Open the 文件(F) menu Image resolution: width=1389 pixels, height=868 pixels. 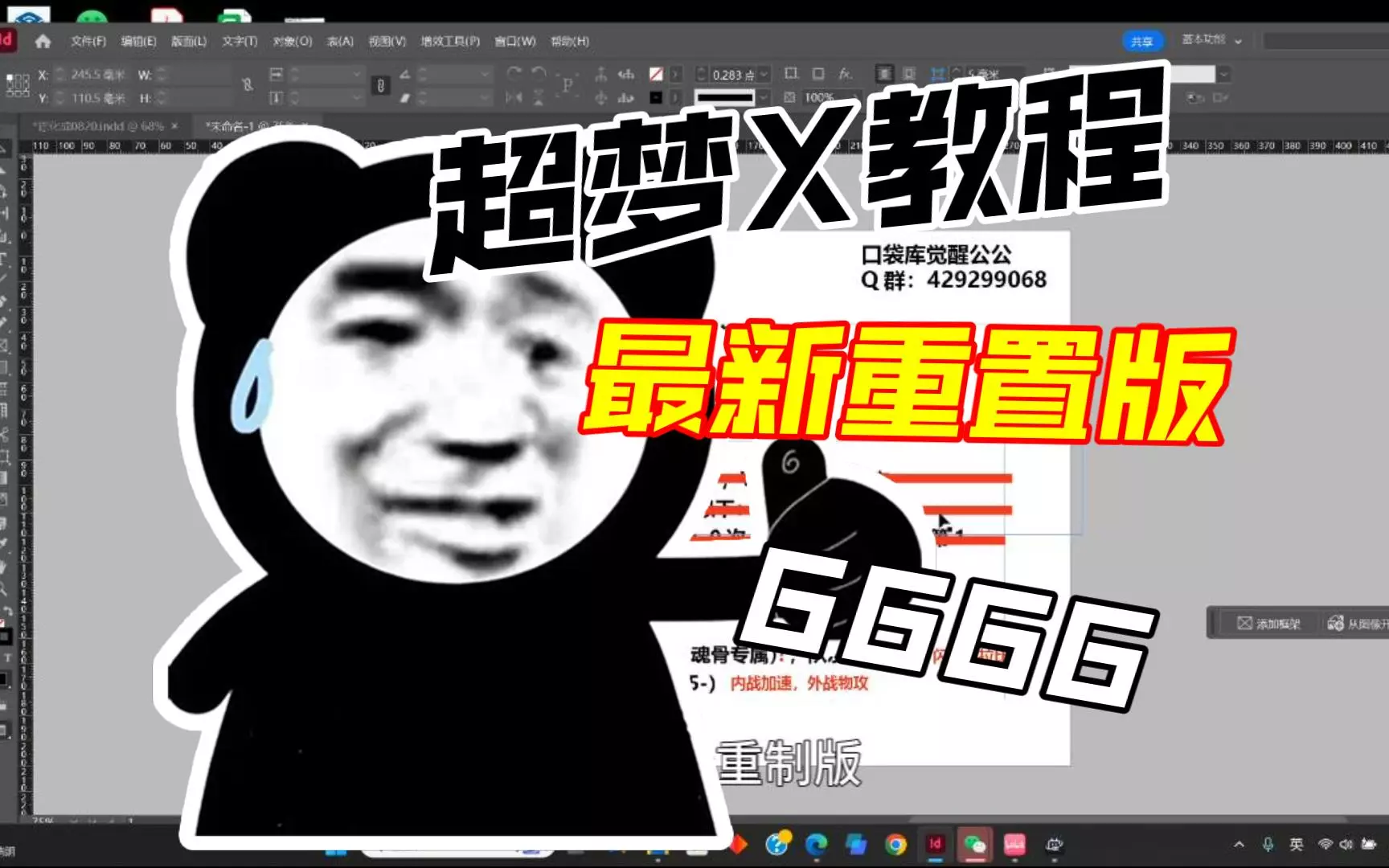point(88,41)
